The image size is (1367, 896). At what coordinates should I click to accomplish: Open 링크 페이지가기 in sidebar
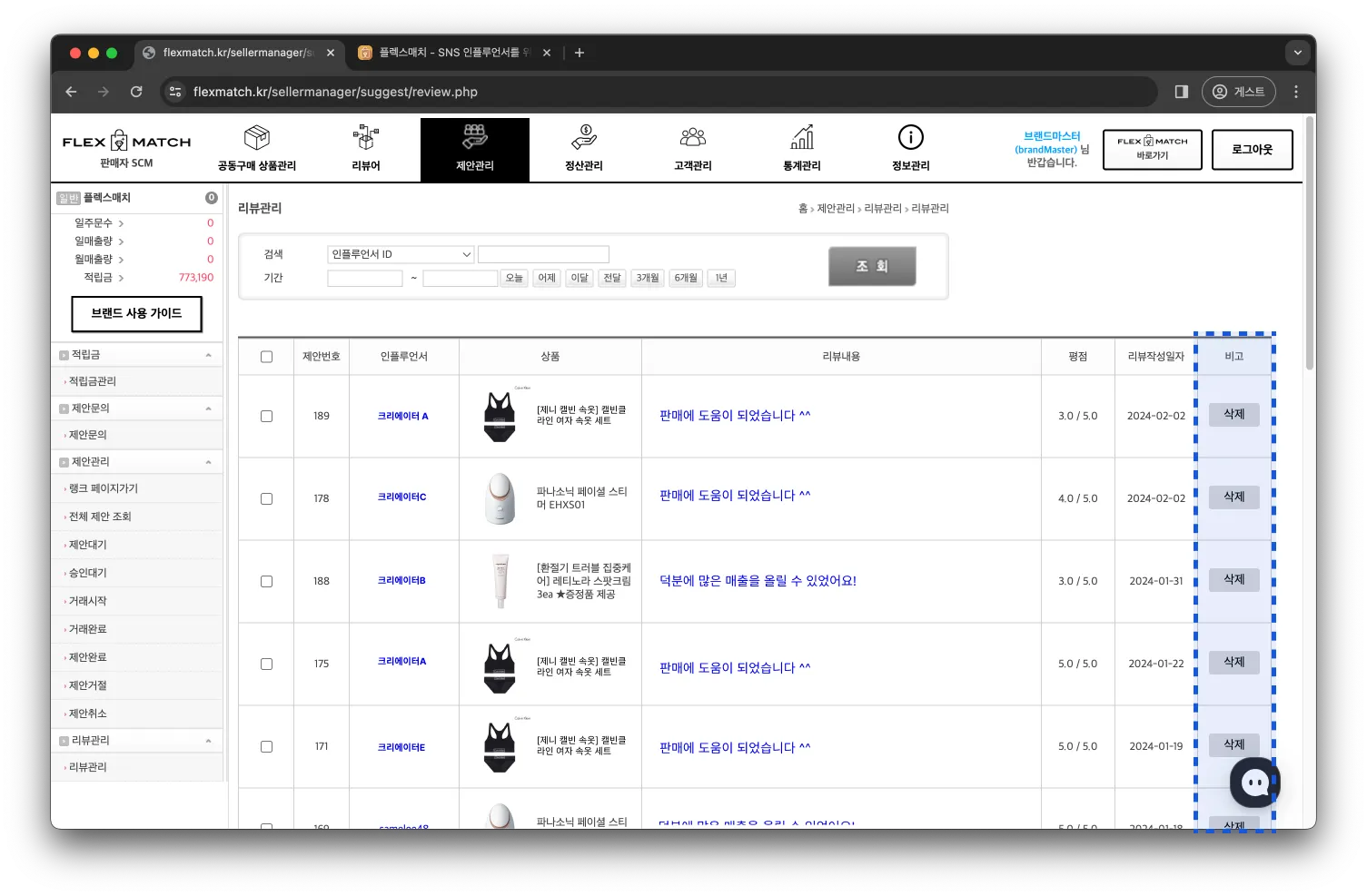click(104, 488)
